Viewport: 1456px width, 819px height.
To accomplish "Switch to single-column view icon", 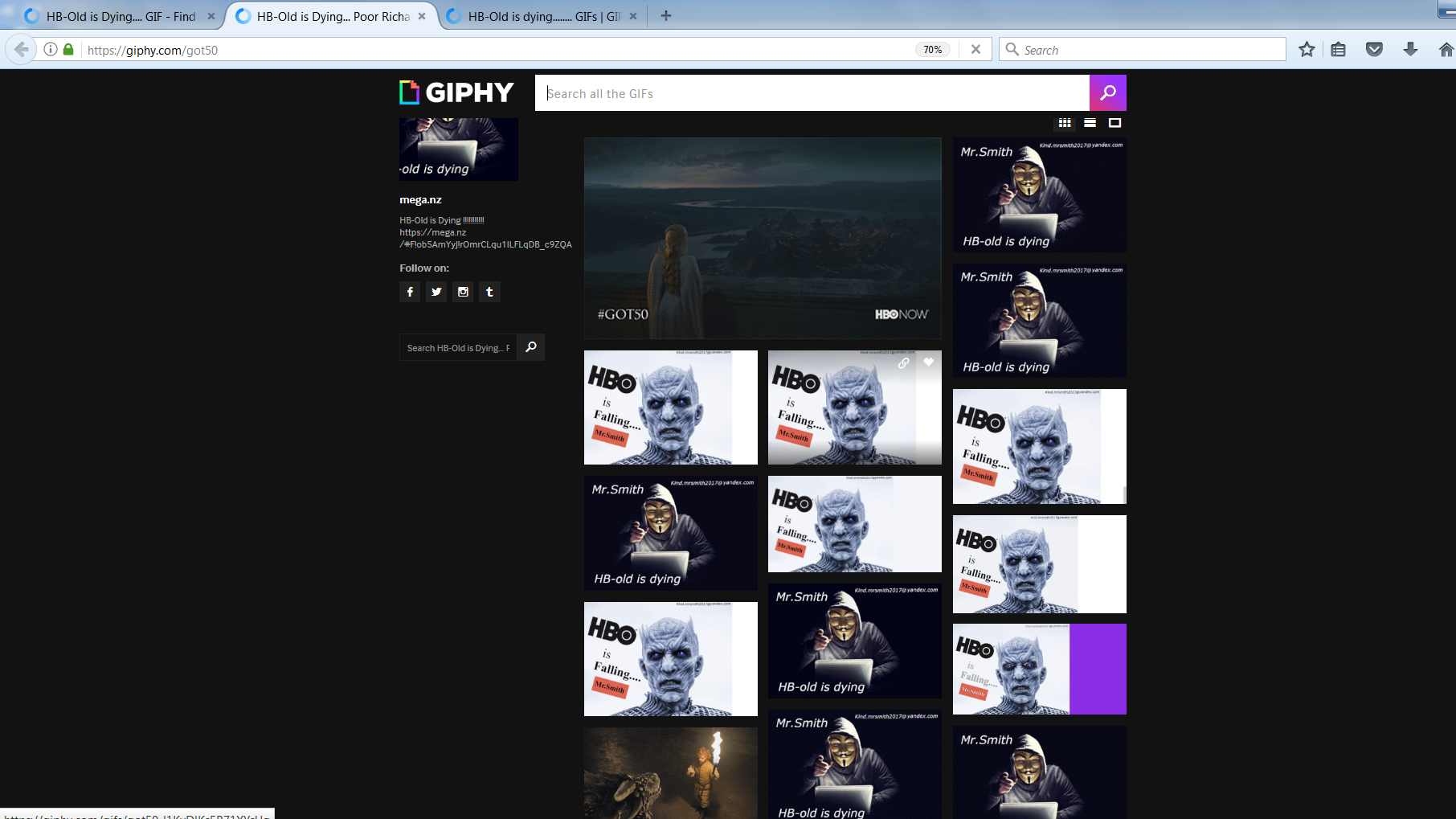I will pos(1114,123).
